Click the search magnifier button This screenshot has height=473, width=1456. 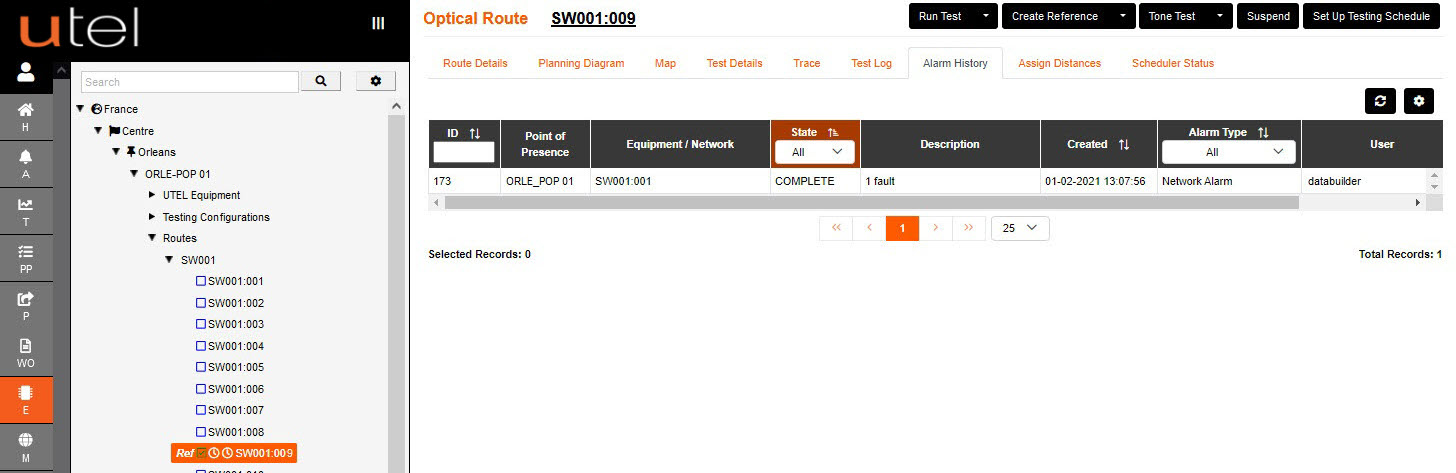tap(321, 81)
